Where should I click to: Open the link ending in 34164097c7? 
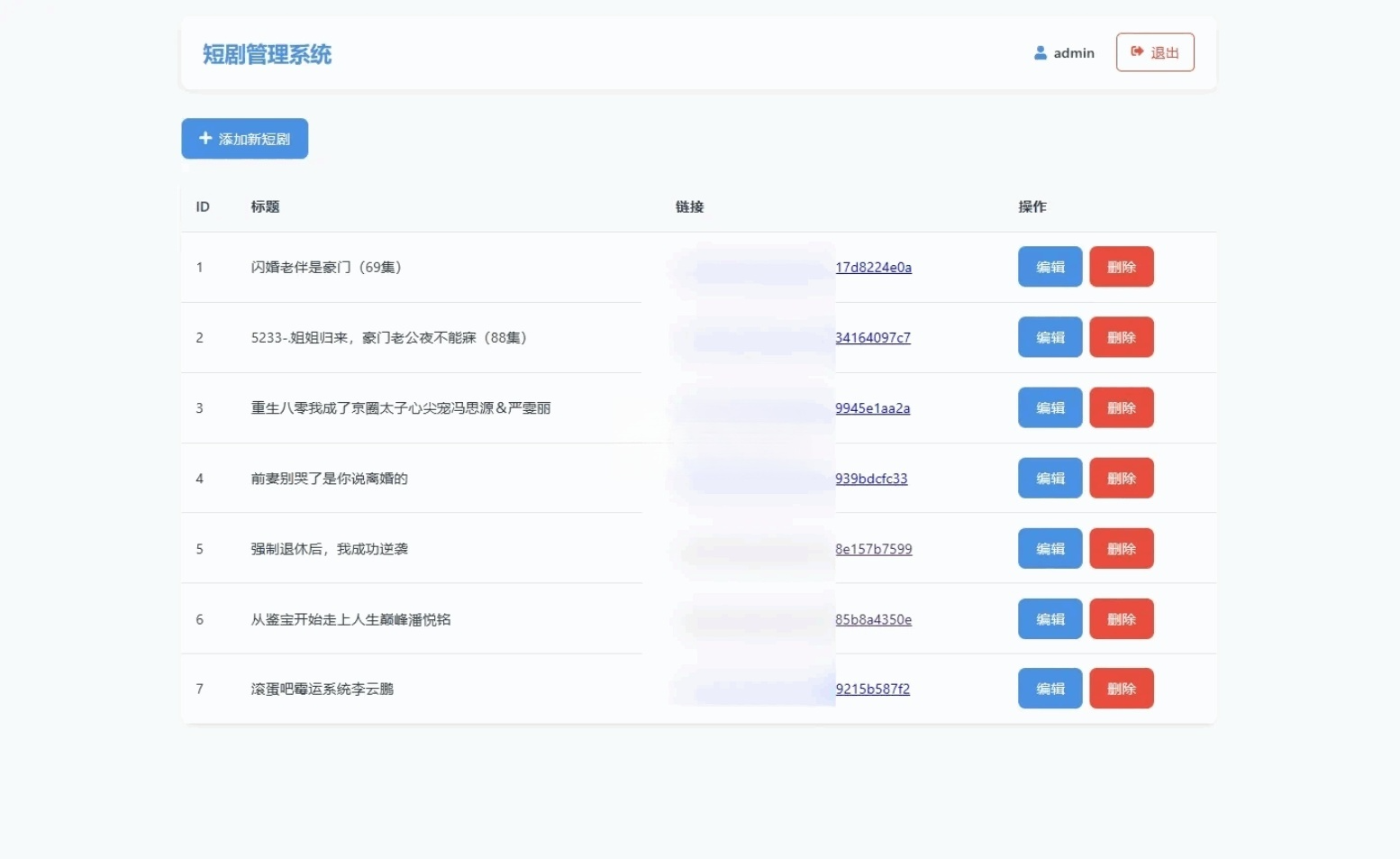click(873, 337)
